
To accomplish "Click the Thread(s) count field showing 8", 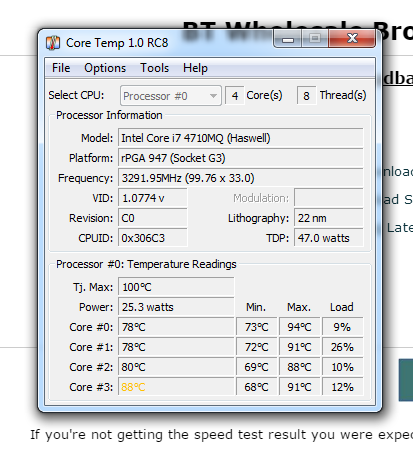I will point(306,96).
